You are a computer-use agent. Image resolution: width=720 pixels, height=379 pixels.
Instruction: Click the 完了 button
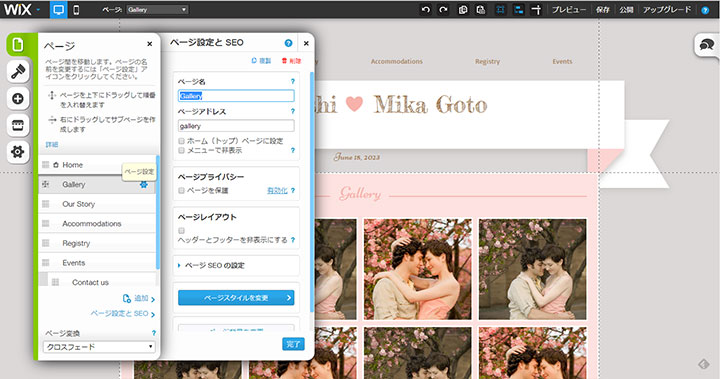pos(293,344)
